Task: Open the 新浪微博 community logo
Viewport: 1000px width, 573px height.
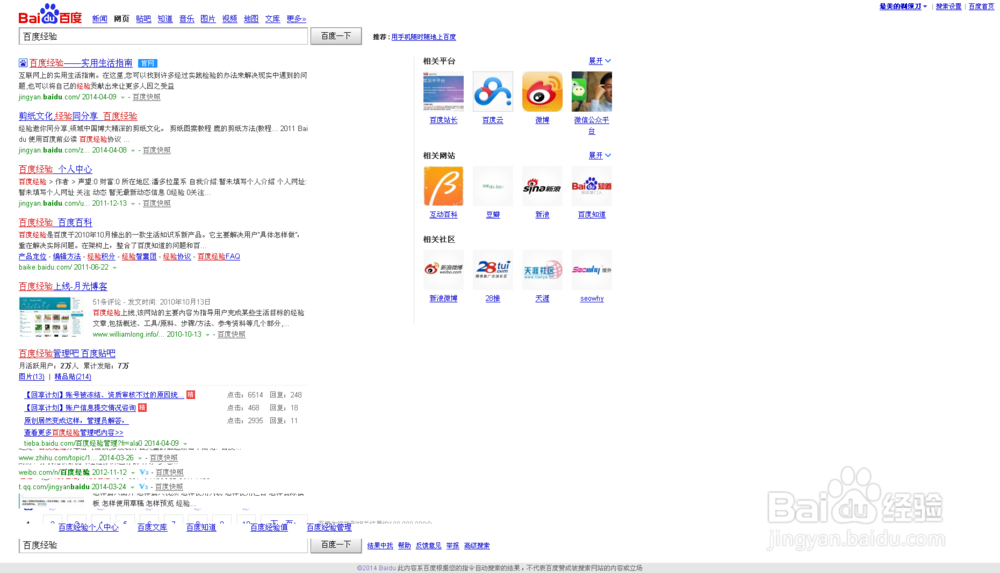Action: pos(443,270)
